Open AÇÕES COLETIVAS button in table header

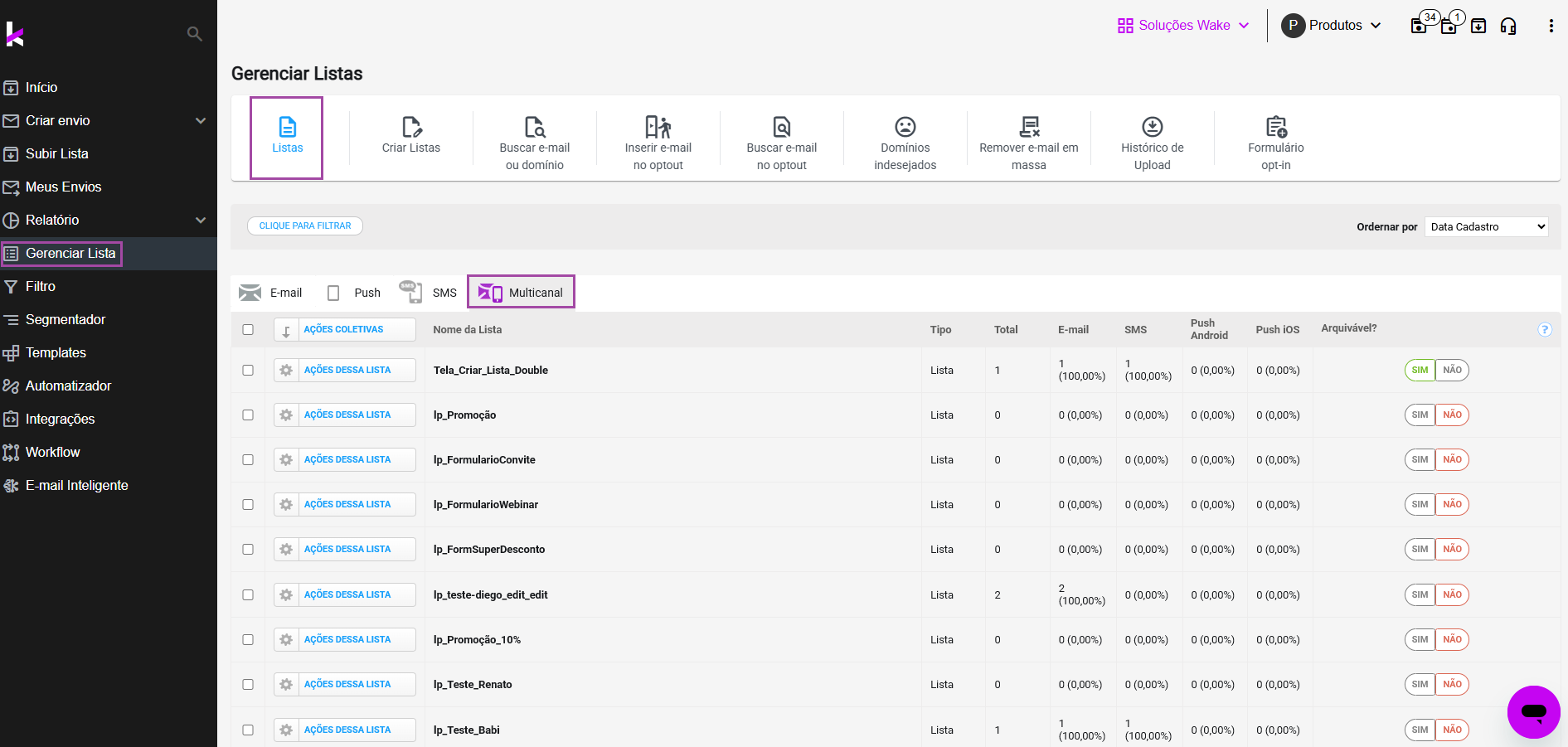[x=343, y=329]
